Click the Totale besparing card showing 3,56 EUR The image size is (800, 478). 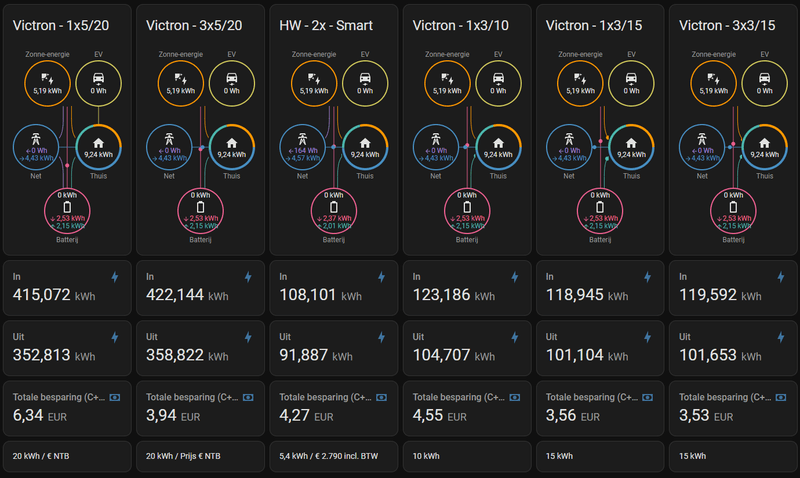[x=600, y=408]
